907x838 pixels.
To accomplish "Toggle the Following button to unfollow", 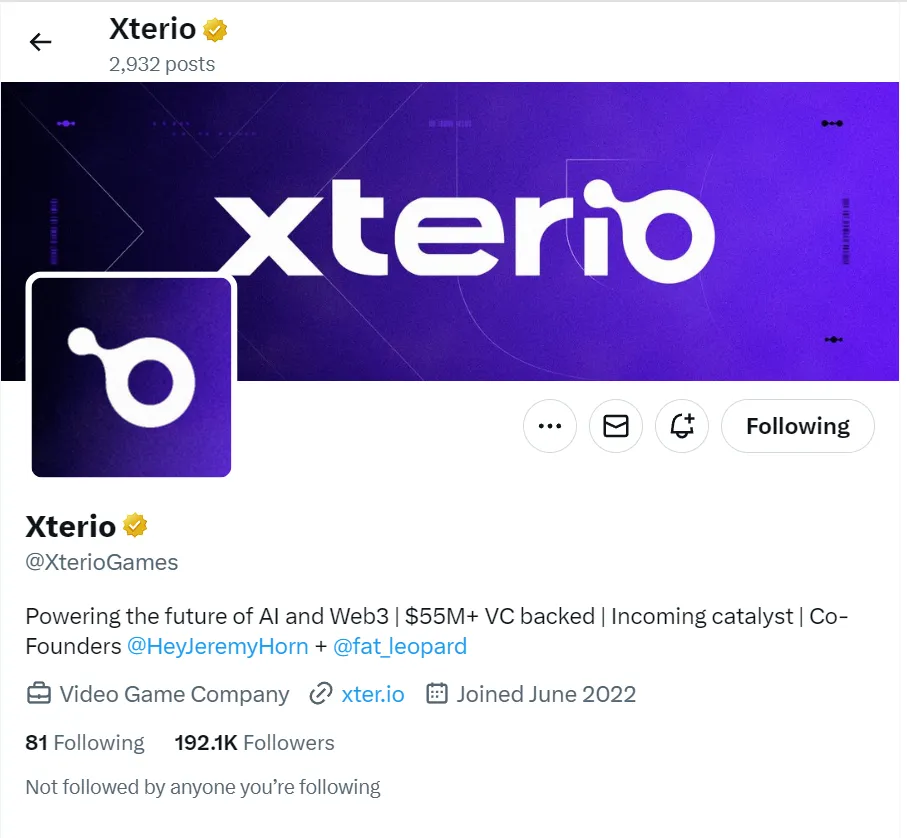I will [x=798, y=426].
